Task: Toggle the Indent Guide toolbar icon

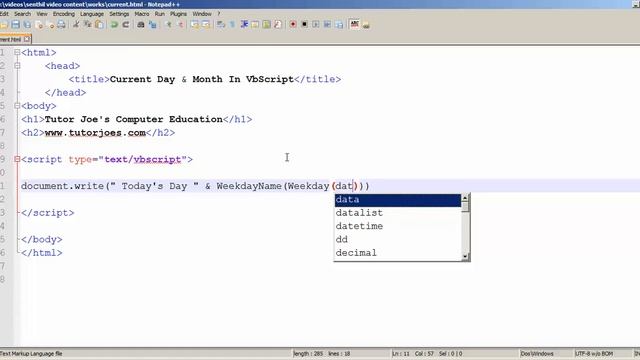Action: click(244, 24)
